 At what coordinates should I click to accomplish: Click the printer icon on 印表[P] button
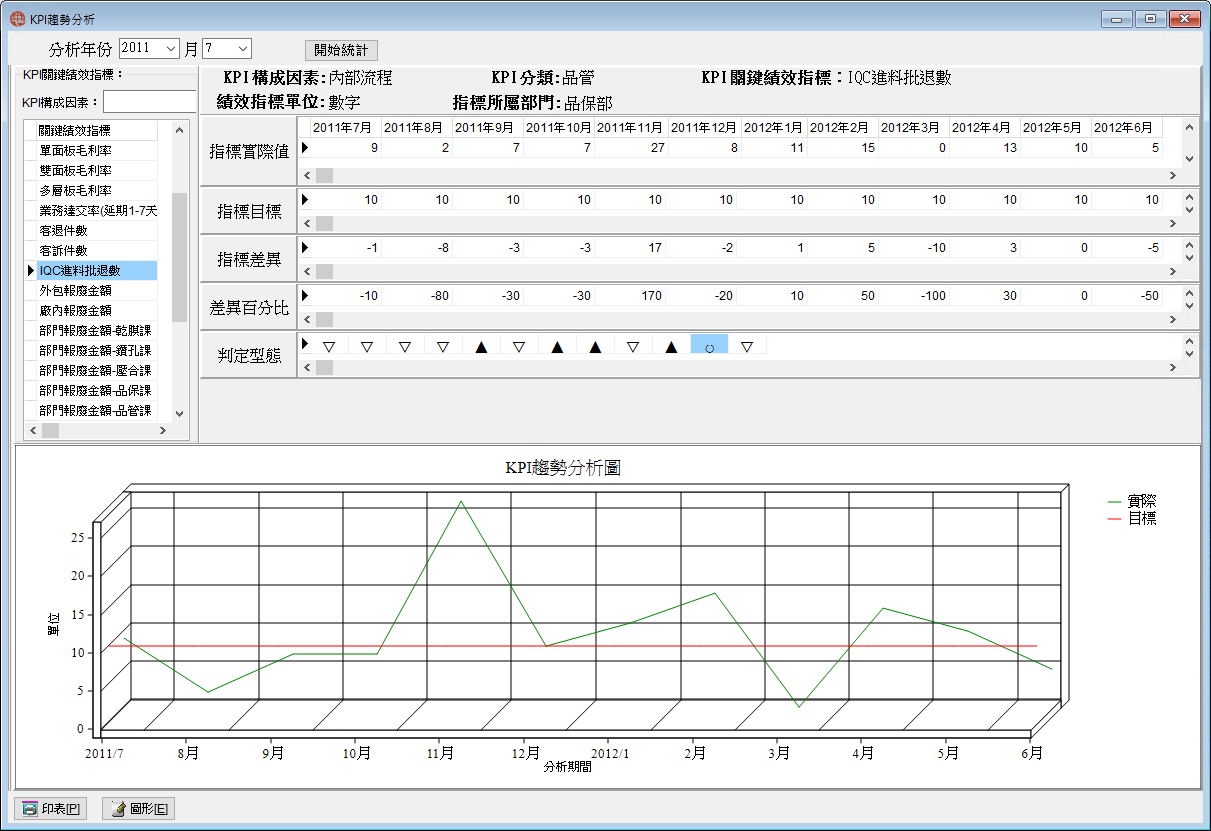[x=31, y=809]
